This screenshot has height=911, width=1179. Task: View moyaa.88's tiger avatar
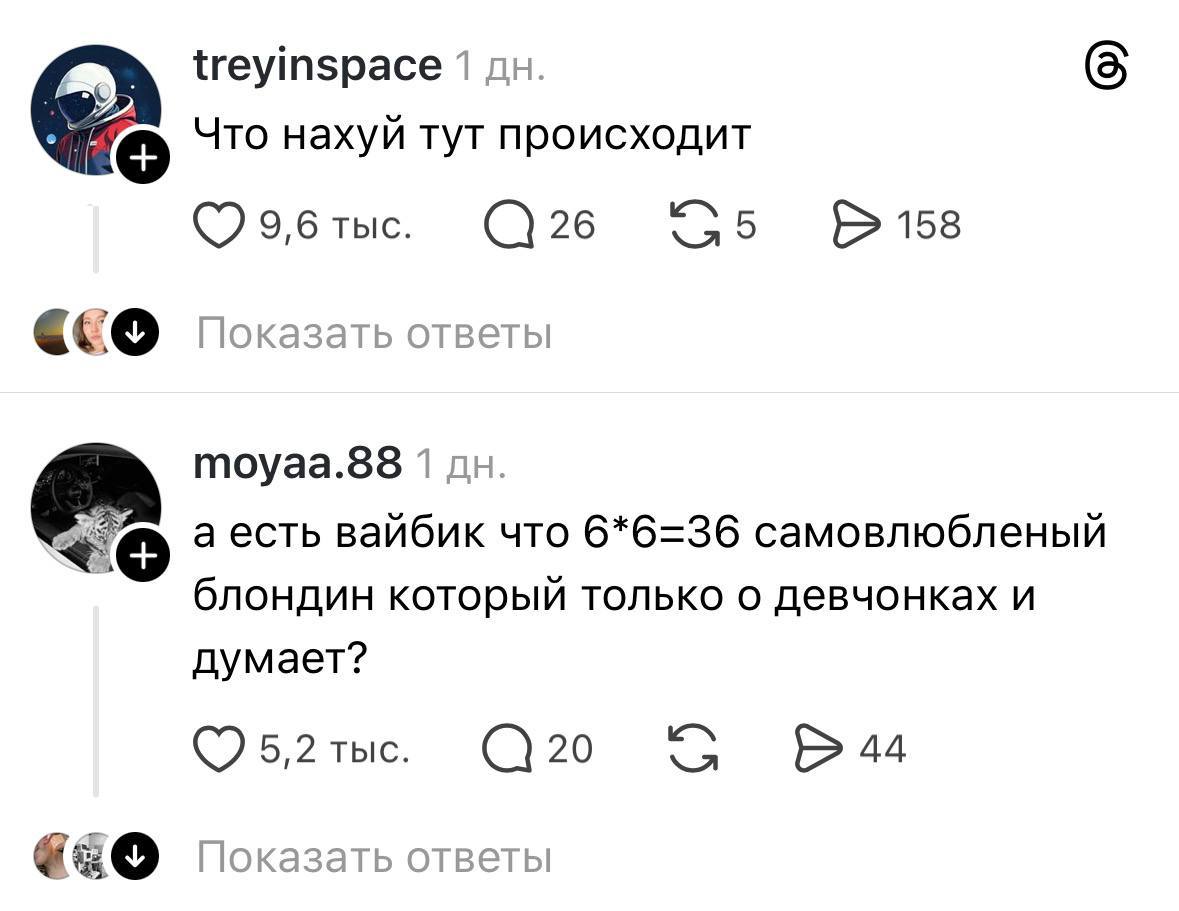[92, 503]
